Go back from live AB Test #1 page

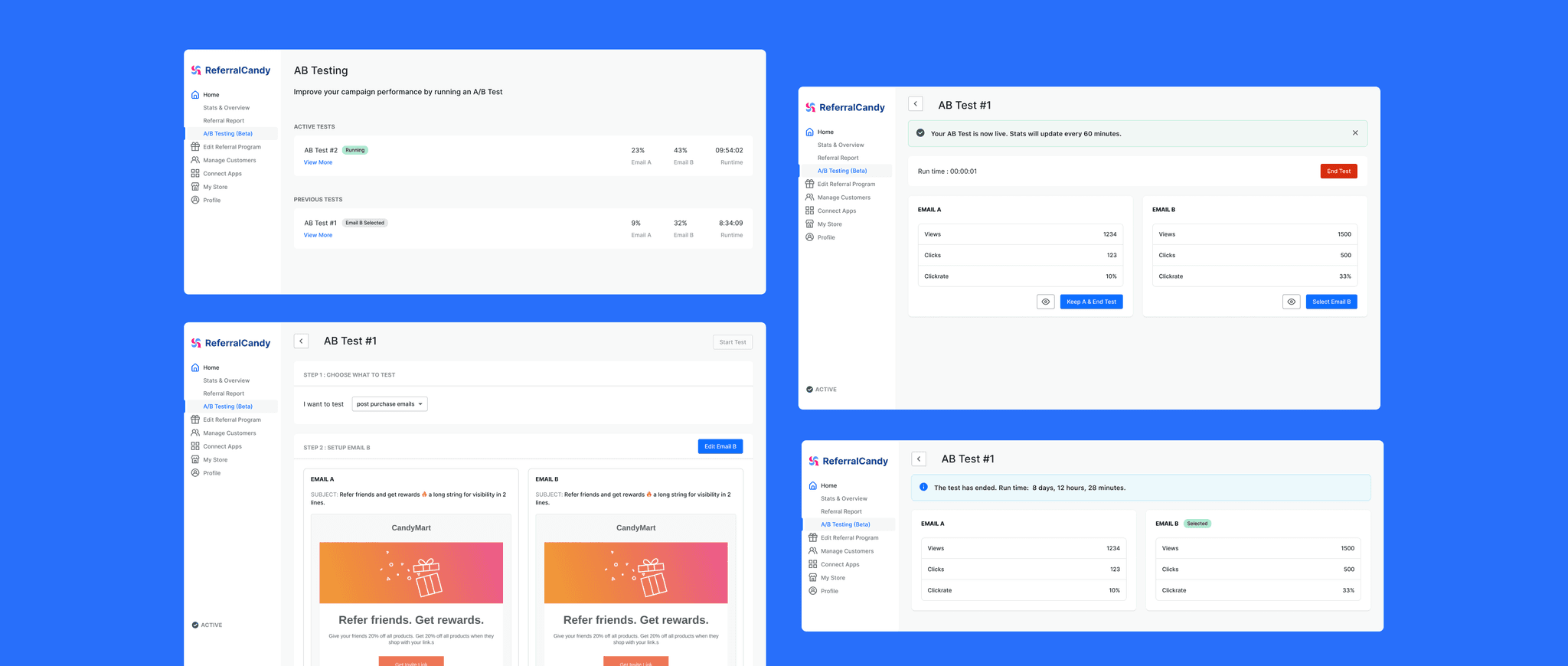pos(916,104)
